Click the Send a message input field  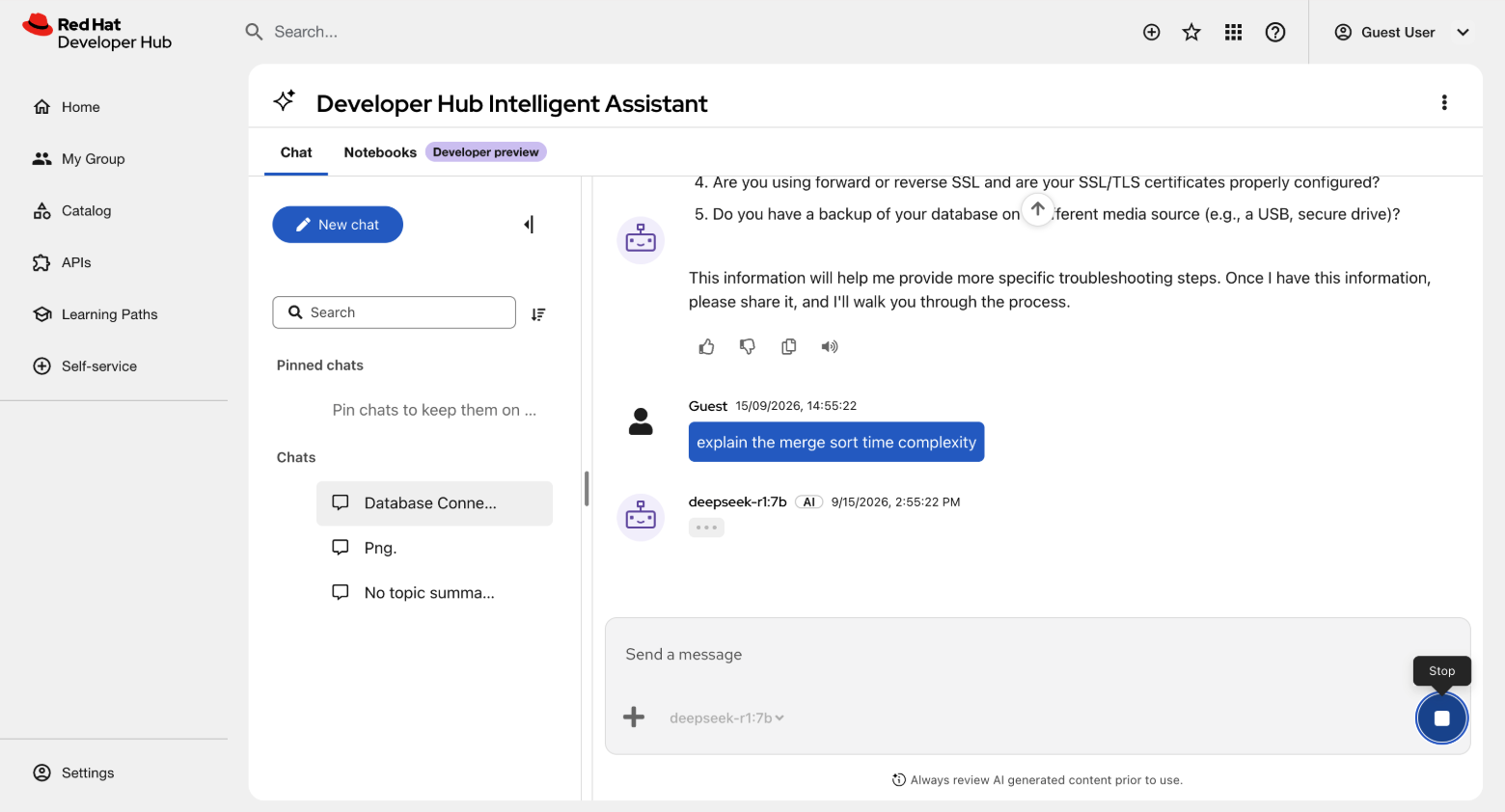click(x=1037, y=655)
